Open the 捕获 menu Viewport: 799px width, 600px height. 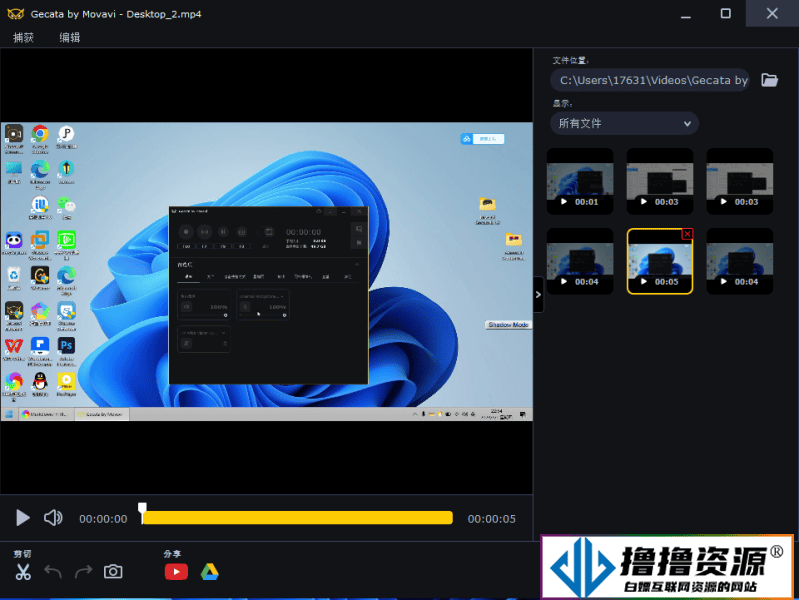coord(23,37)
